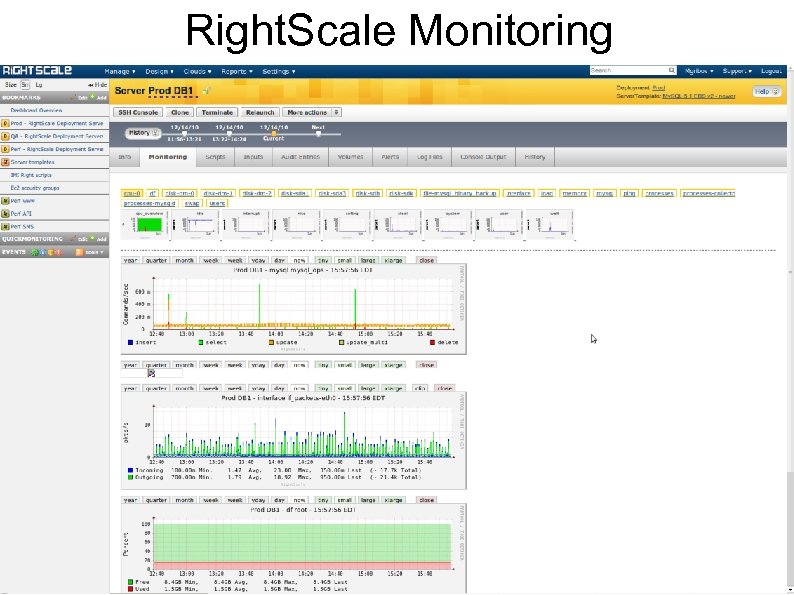The image size is (794, 595).
Task: Click the search magnifier icon
Action: tap(671, 70)
